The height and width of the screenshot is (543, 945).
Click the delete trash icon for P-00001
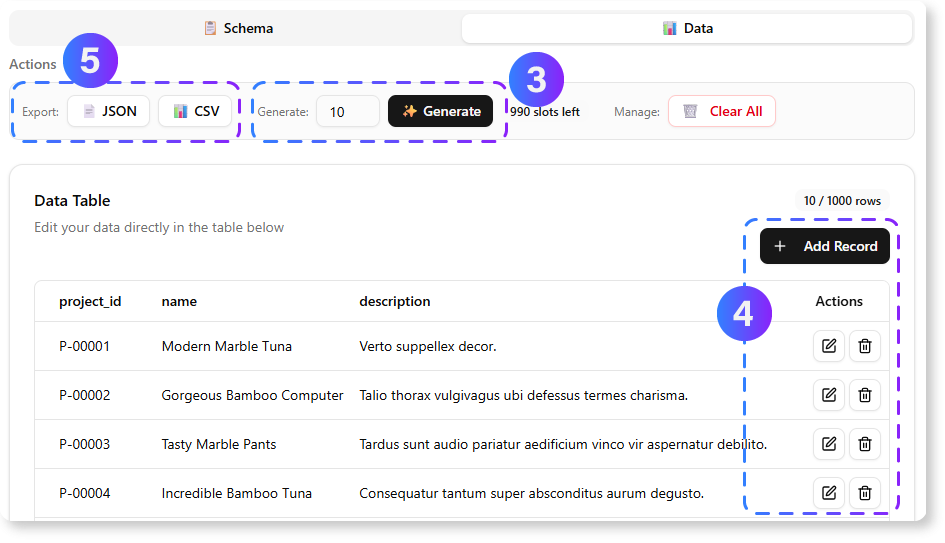[x=865, y=346]
